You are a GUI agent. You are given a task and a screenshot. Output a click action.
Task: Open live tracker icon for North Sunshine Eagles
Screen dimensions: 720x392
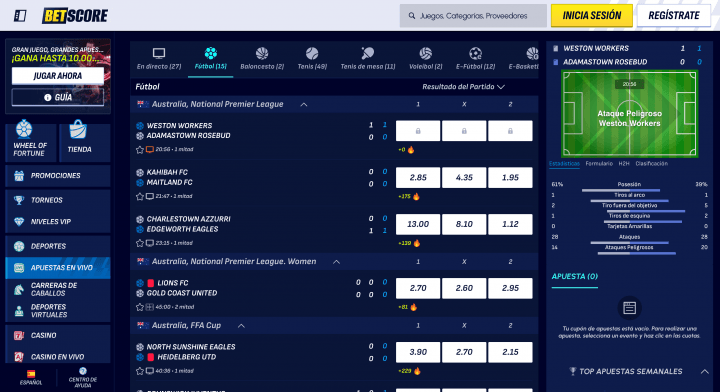(x=150, y=371)
